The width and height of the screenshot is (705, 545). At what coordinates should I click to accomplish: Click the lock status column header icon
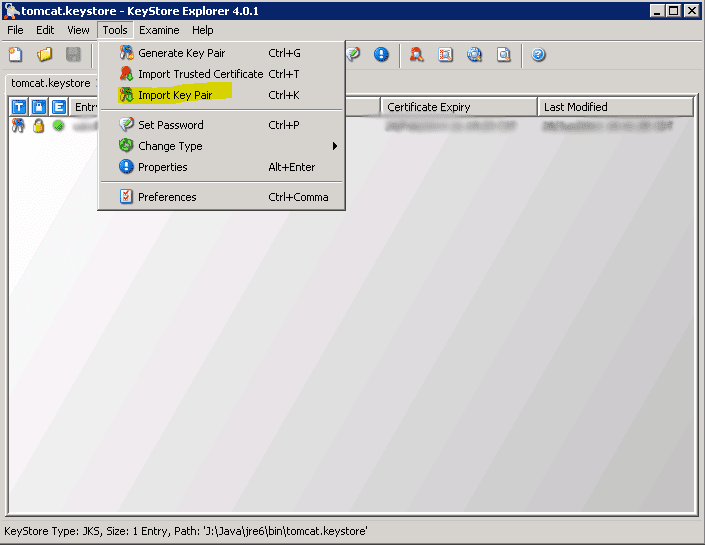pos(39,107)
